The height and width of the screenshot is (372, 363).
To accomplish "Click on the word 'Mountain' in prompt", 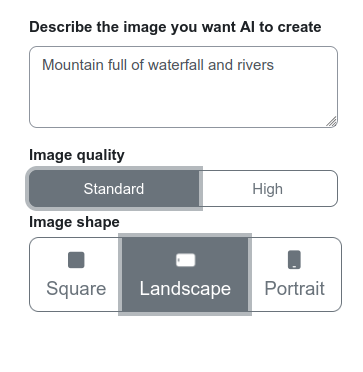I will [x=73, y=65].
